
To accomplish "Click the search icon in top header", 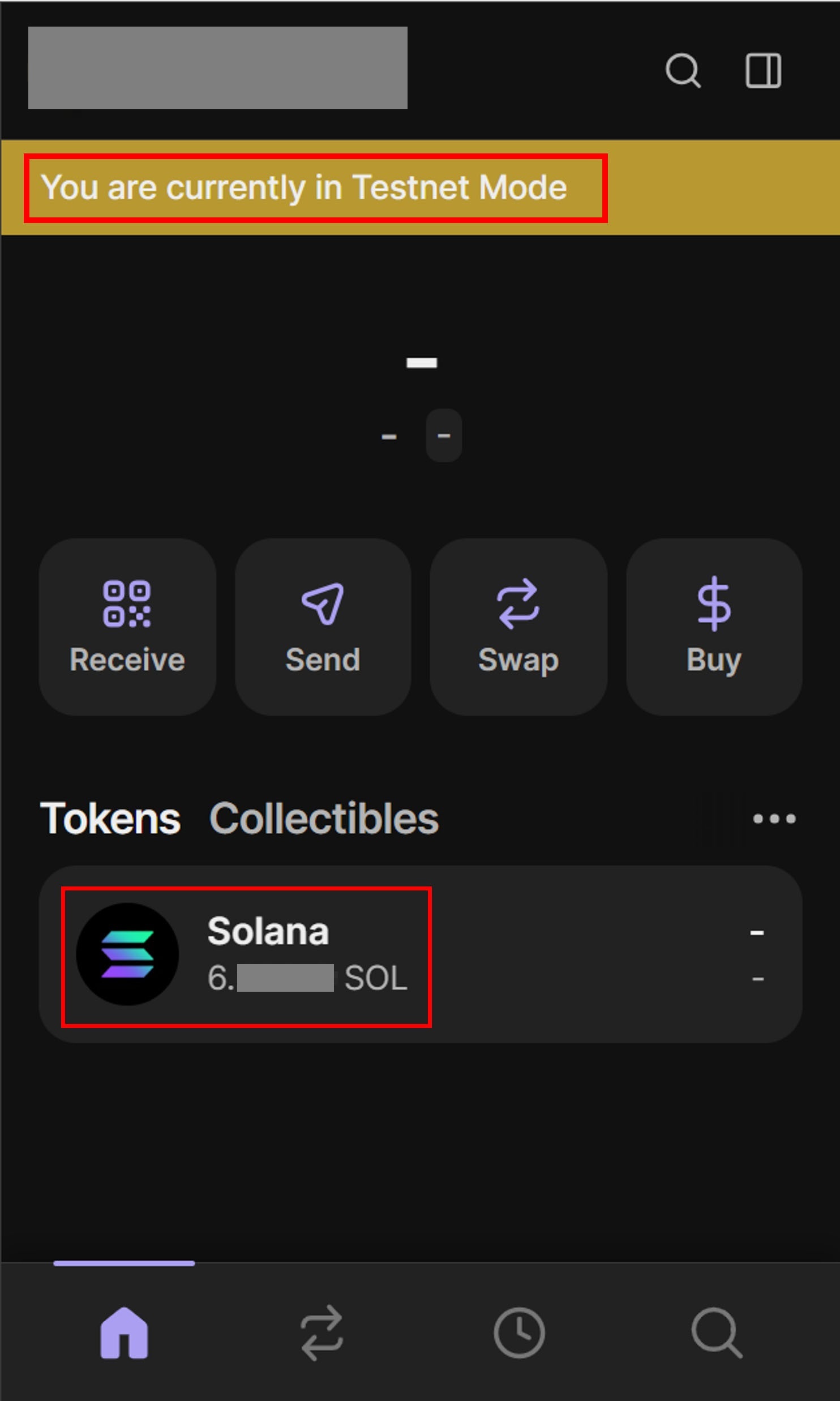I will pos(683,70).
